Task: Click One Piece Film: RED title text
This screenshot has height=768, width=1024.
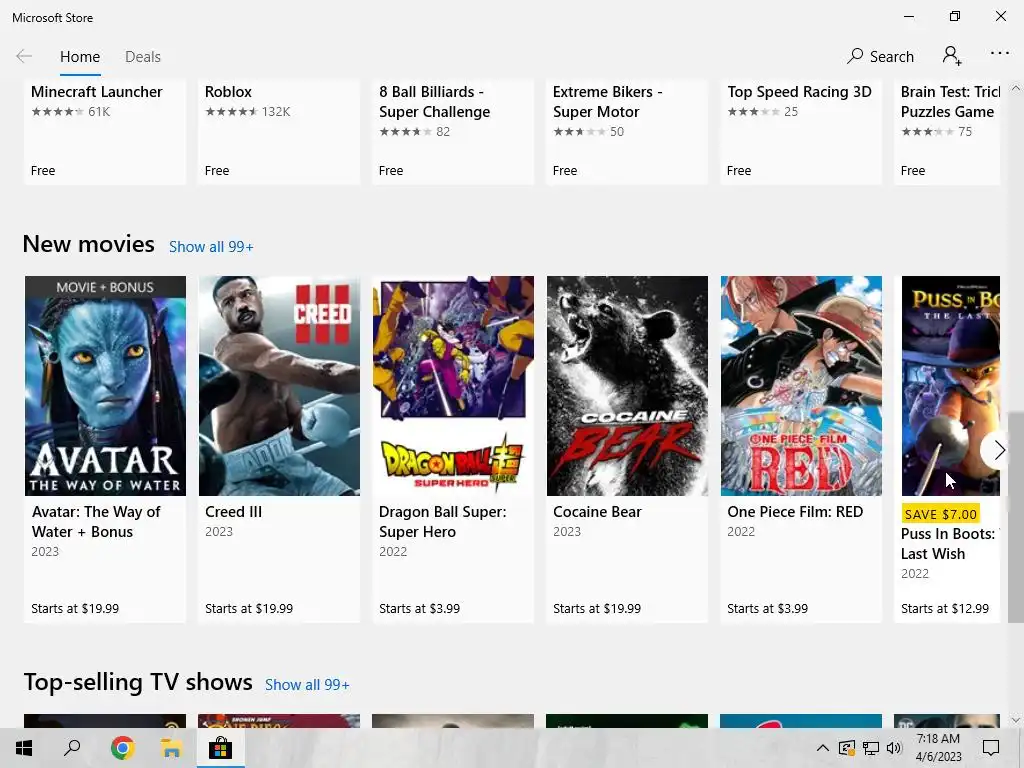Action: click(x=795, y=512)
